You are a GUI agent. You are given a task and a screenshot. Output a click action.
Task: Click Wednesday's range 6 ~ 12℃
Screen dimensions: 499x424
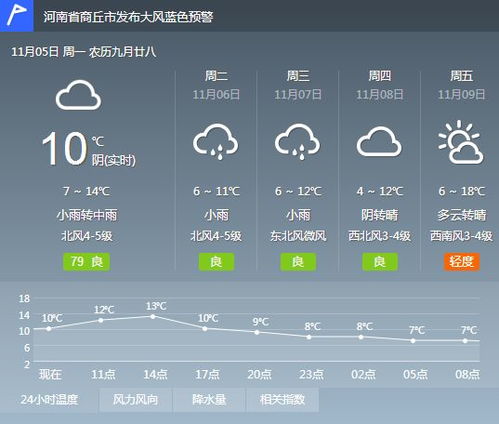coord(298,191)
